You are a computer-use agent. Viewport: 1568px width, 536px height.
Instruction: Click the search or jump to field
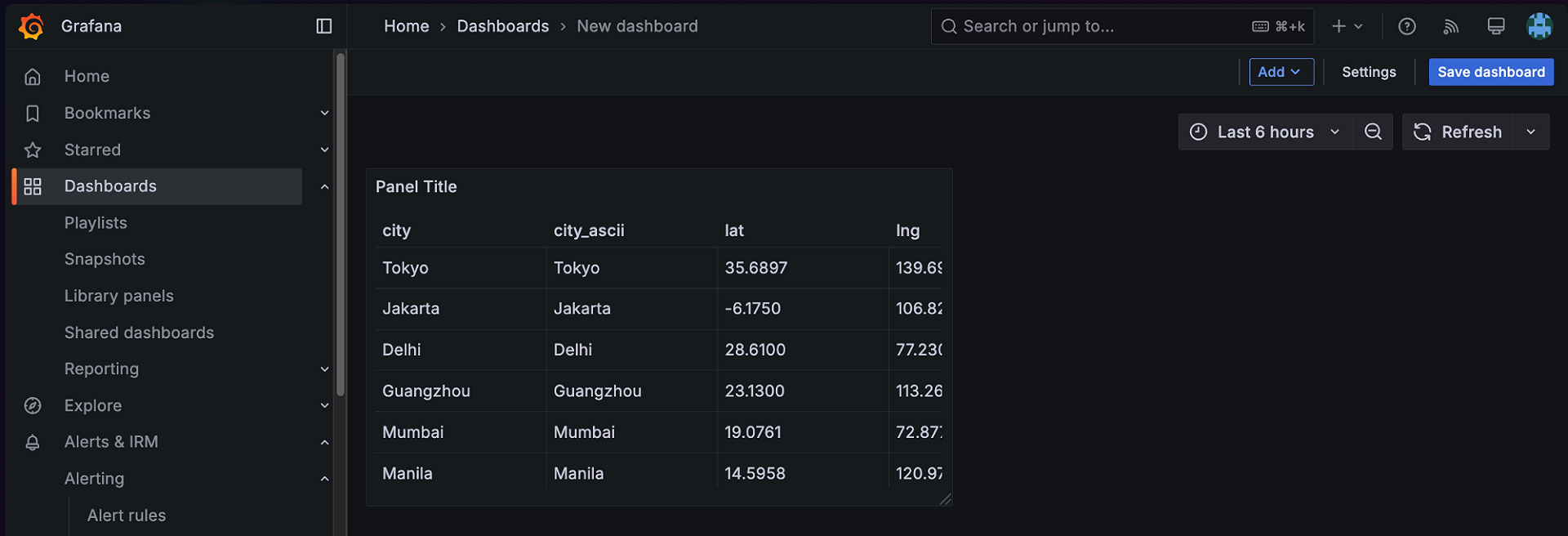pyautogui.click(x=1094, y=26)
